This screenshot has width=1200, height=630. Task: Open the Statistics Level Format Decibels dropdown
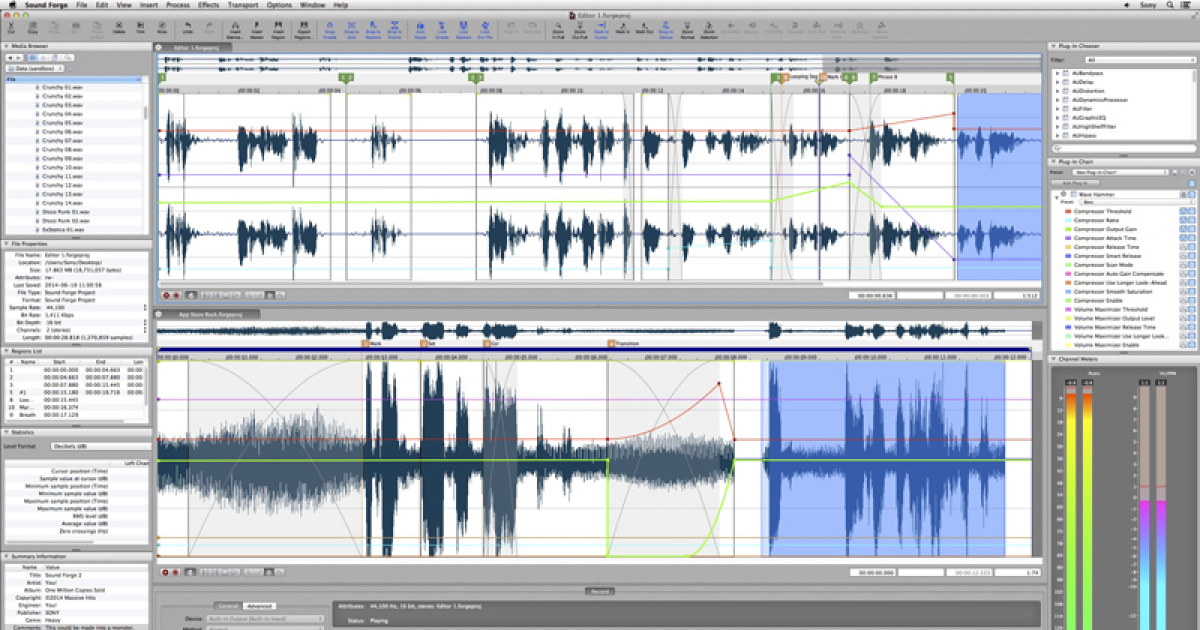(x=101, y=446)
